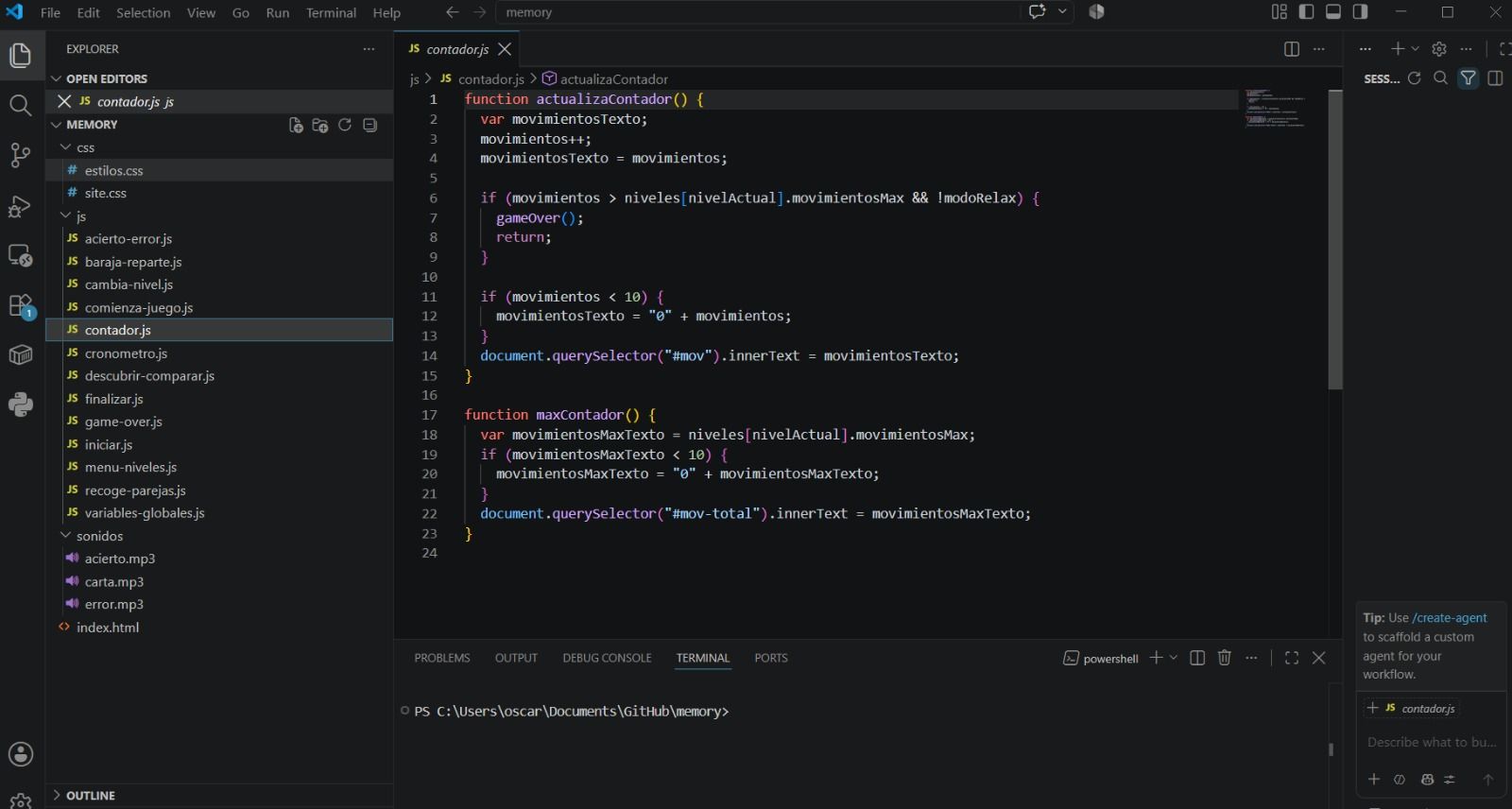Image resolution: width=1512 pixels, height=809 pixels.
Task: Open the Extensions view
Action: tap(21, 305)
